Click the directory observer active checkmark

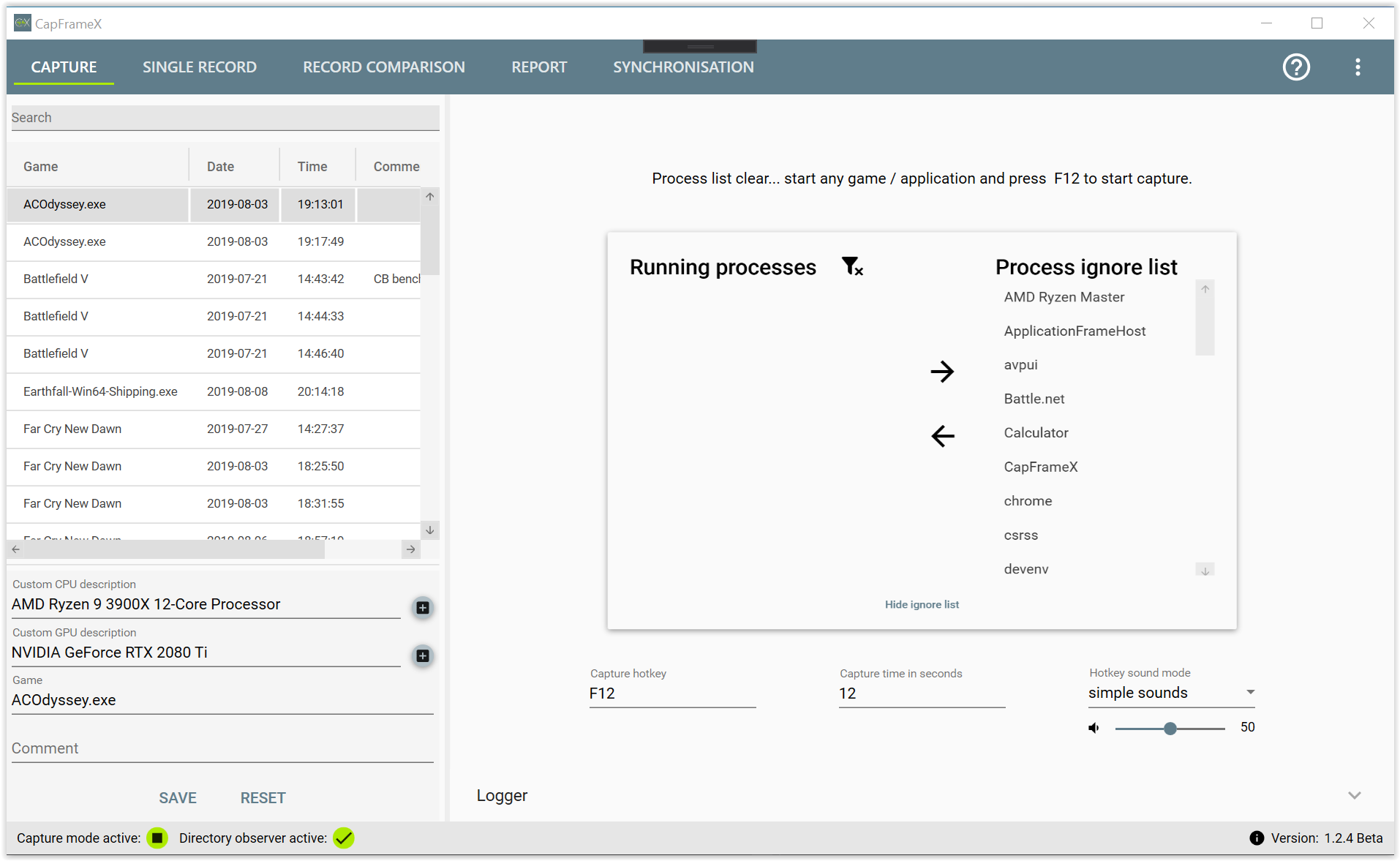click(x=344, y=838)
